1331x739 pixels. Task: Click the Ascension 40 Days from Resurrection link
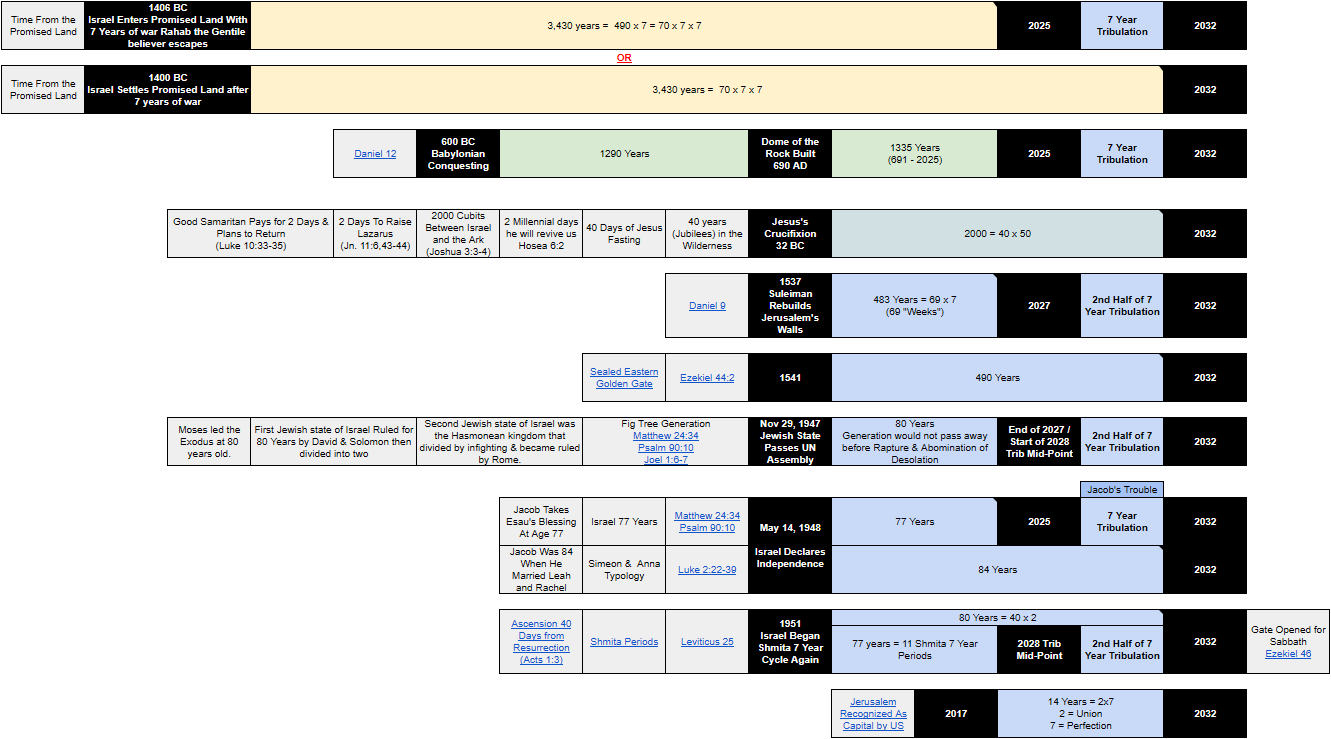tap(541, 642)
